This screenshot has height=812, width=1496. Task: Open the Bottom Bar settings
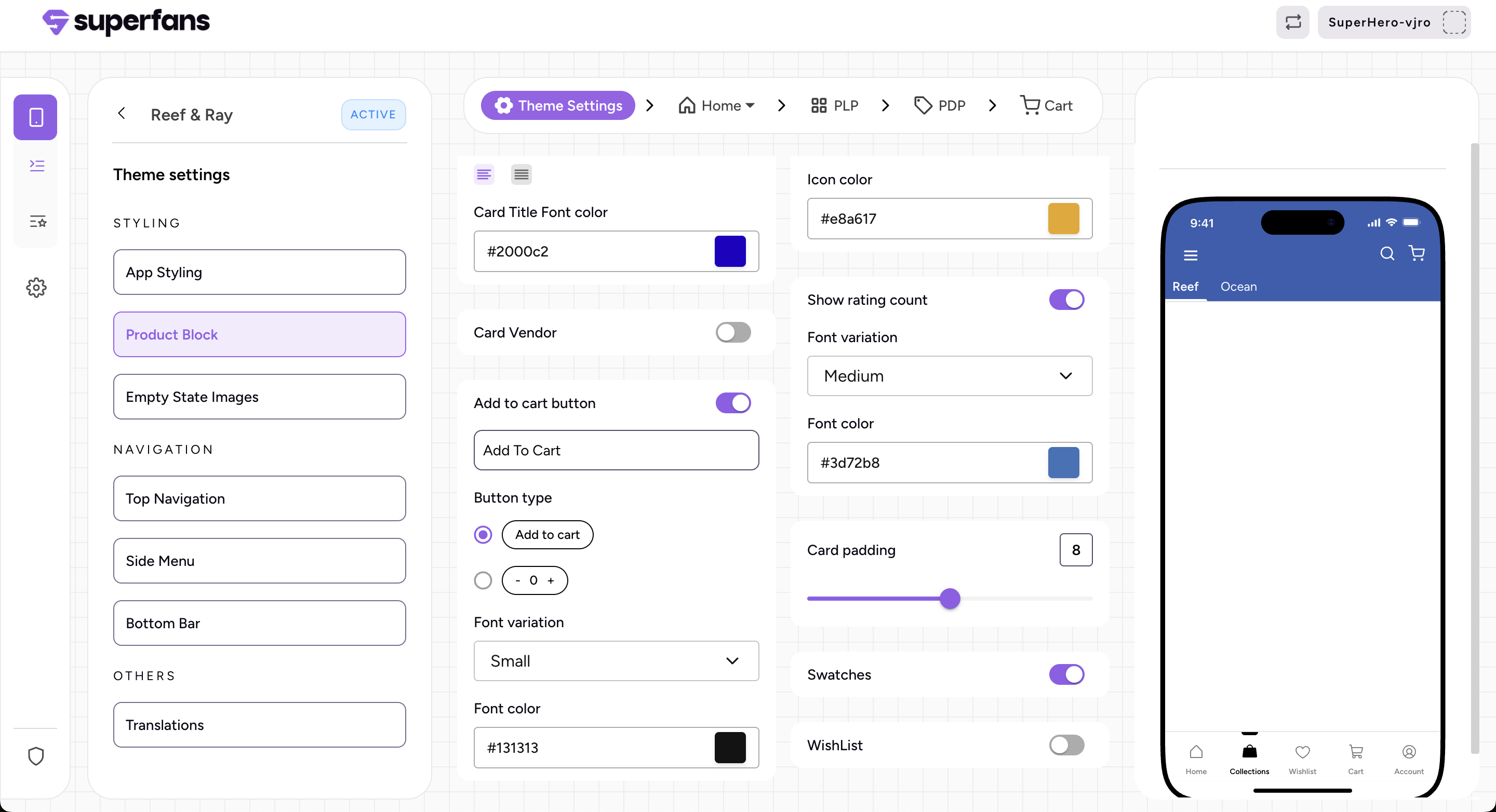point(259,623)
